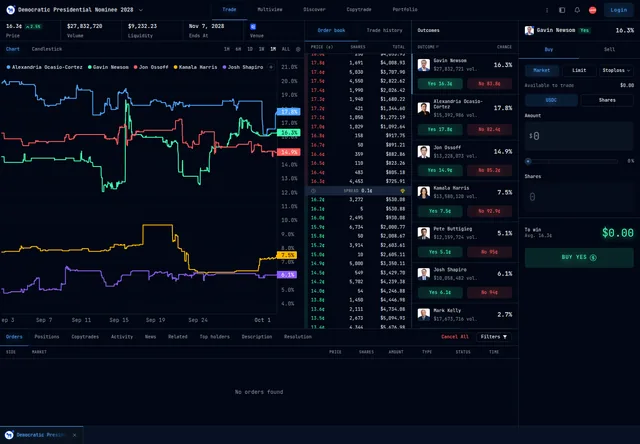Click the Amount dollar input field
The image size is (640, 444).
pyautogui.click(x=579, y=136)
